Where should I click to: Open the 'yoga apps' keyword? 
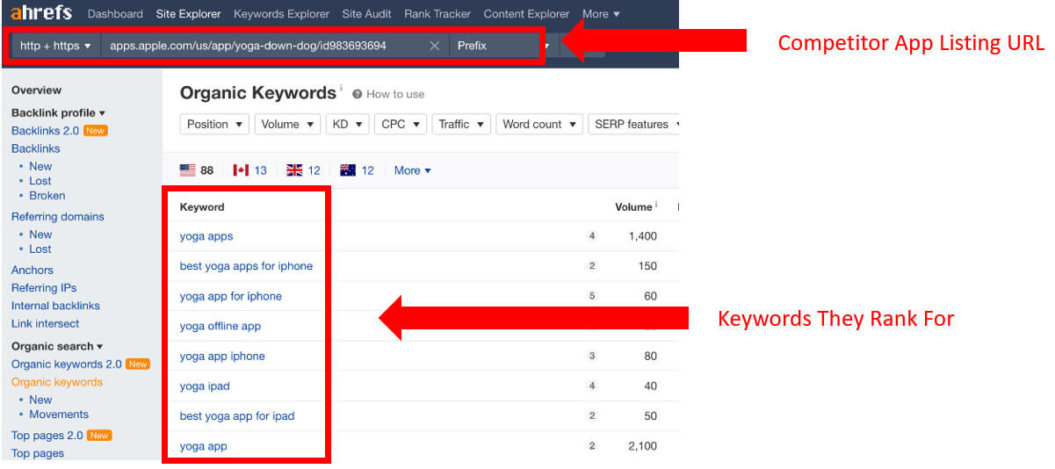tap(207, 236)
